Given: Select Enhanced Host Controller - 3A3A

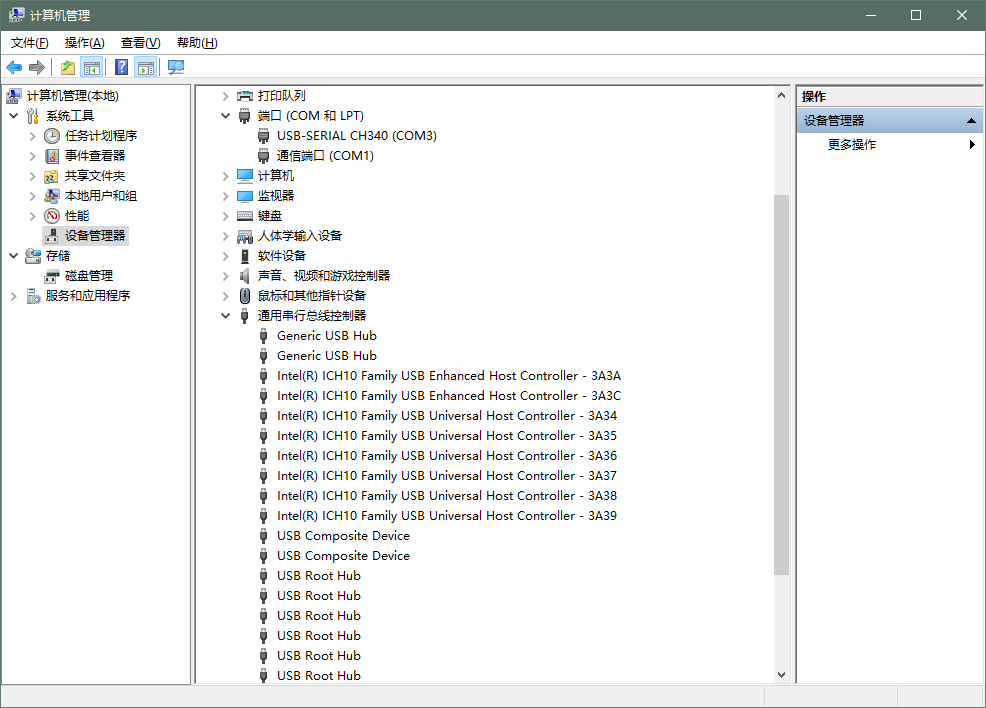Looking at the screenshot, I should pos(448,376).
